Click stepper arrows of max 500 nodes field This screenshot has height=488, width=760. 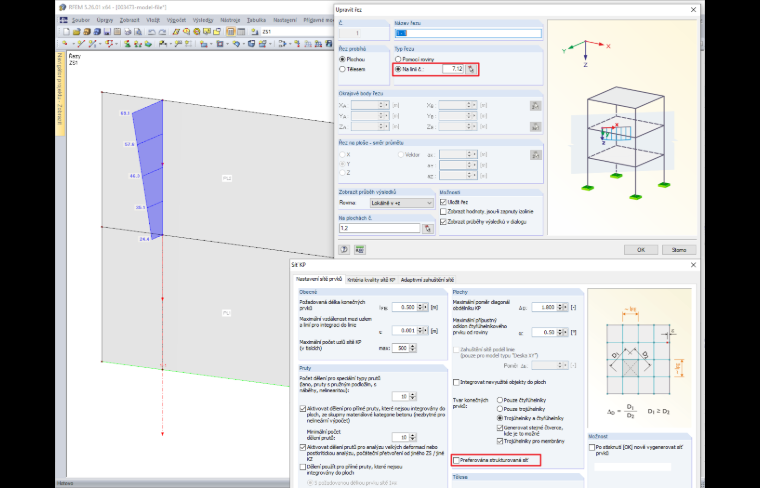pyautogui.click(x=413, y=348)
